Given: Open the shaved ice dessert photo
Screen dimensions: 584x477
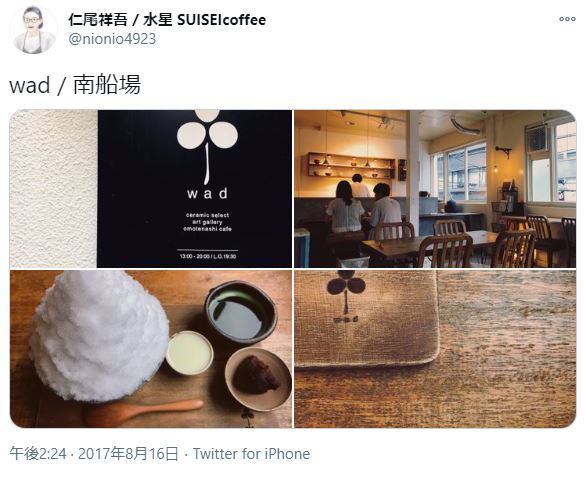Looking at the screenshot, I should (x=151, y=349).
